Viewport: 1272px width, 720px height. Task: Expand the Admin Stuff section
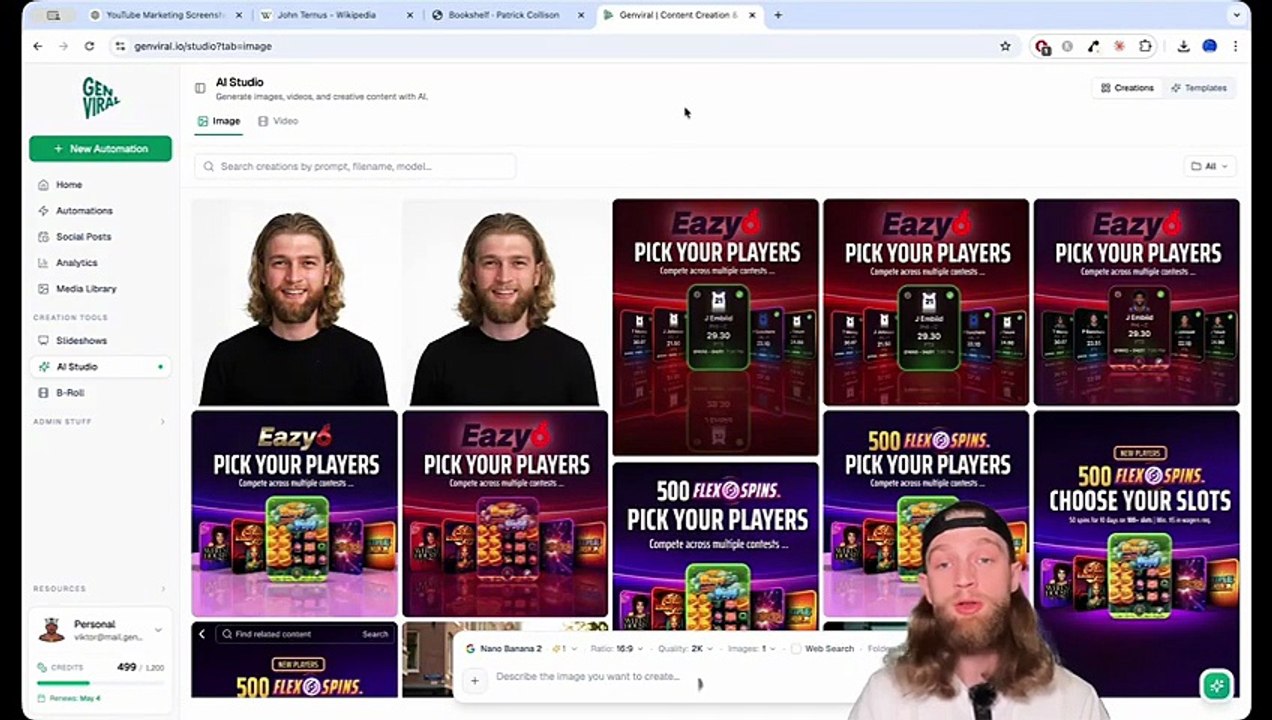(x=98, y=422)
